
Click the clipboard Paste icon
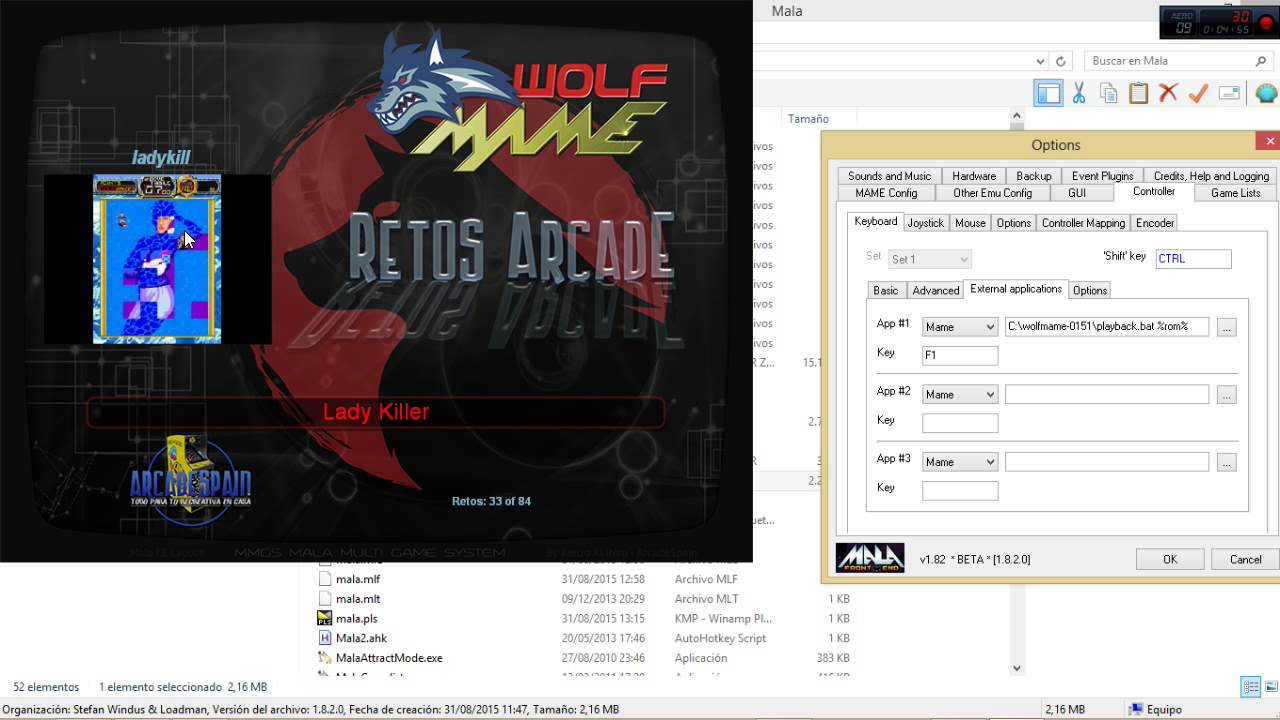coord(1138,94)
